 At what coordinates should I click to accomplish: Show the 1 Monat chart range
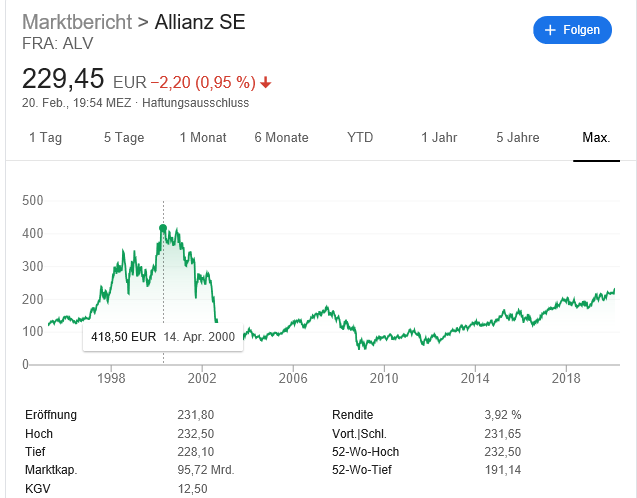point(203,138)
